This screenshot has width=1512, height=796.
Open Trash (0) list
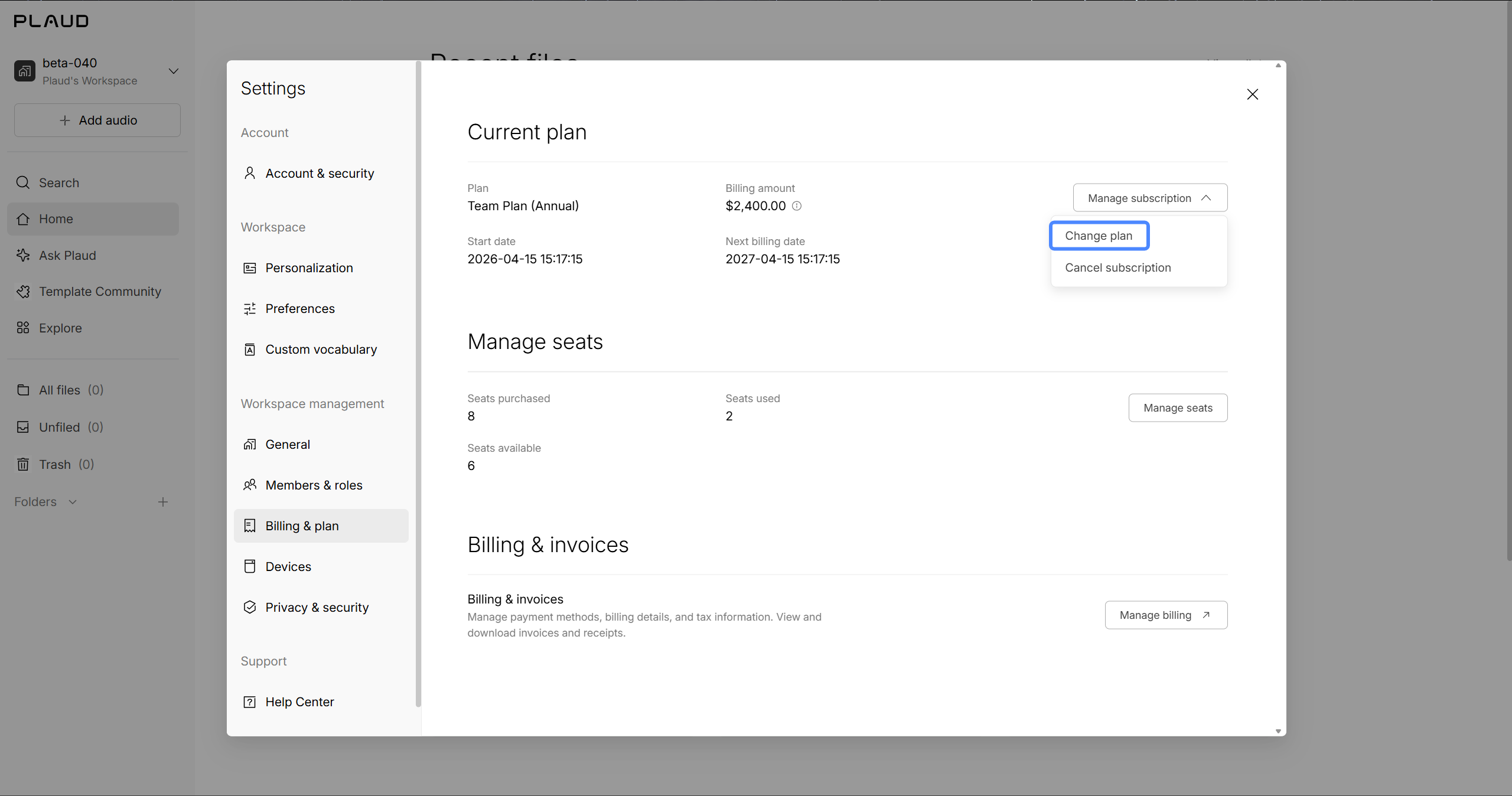pyautogui.click(x=93, y=465)
